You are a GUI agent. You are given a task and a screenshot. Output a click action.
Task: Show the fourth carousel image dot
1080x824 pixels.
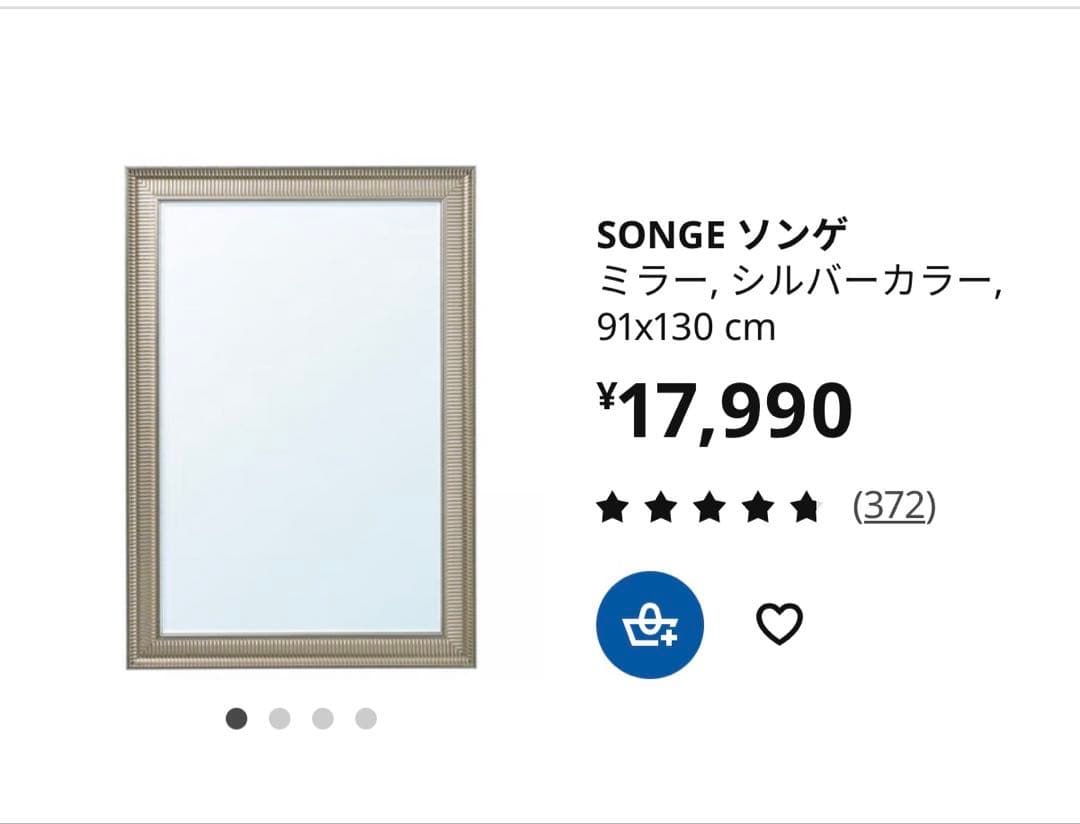(366, 718)
